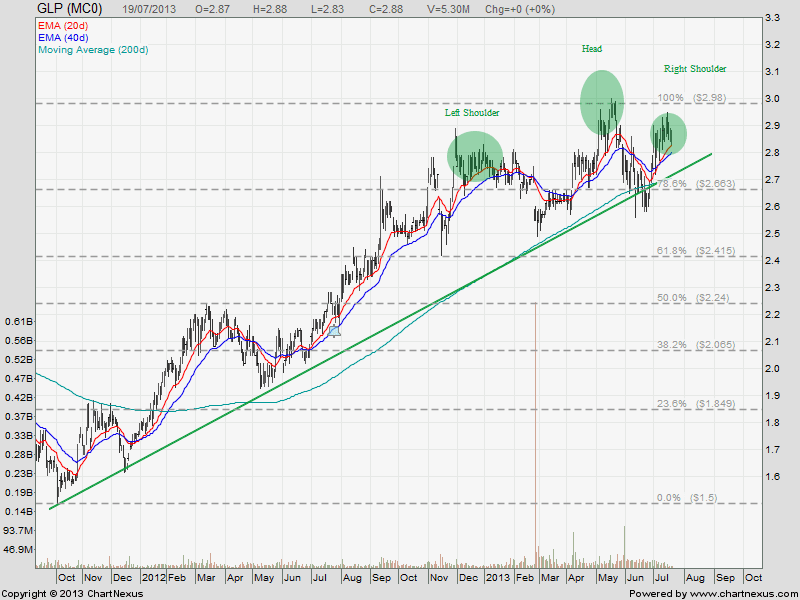800x600 pixels.
Task: Click the 2012 year label on time axis
Action: [154, 578]
